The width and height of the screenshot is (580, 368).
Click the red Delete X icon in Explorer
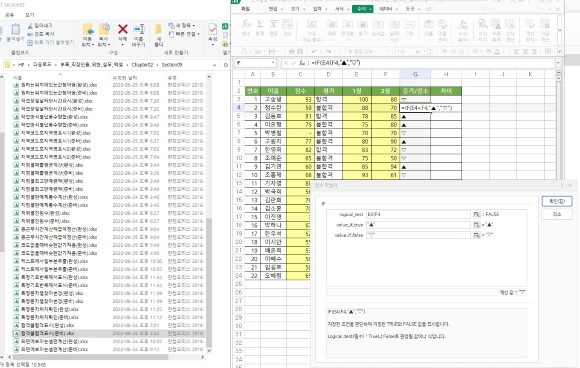click(x=122, y=29)
